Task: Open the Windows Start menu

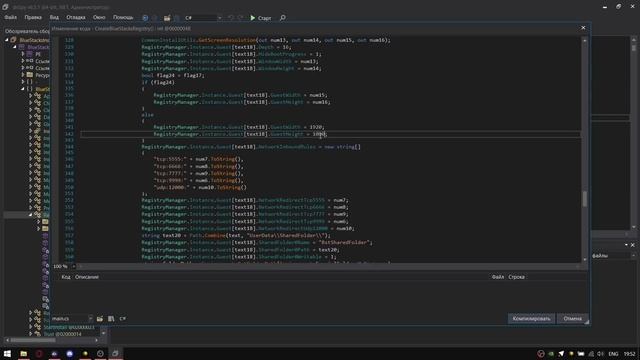Action: click(7, 353)
